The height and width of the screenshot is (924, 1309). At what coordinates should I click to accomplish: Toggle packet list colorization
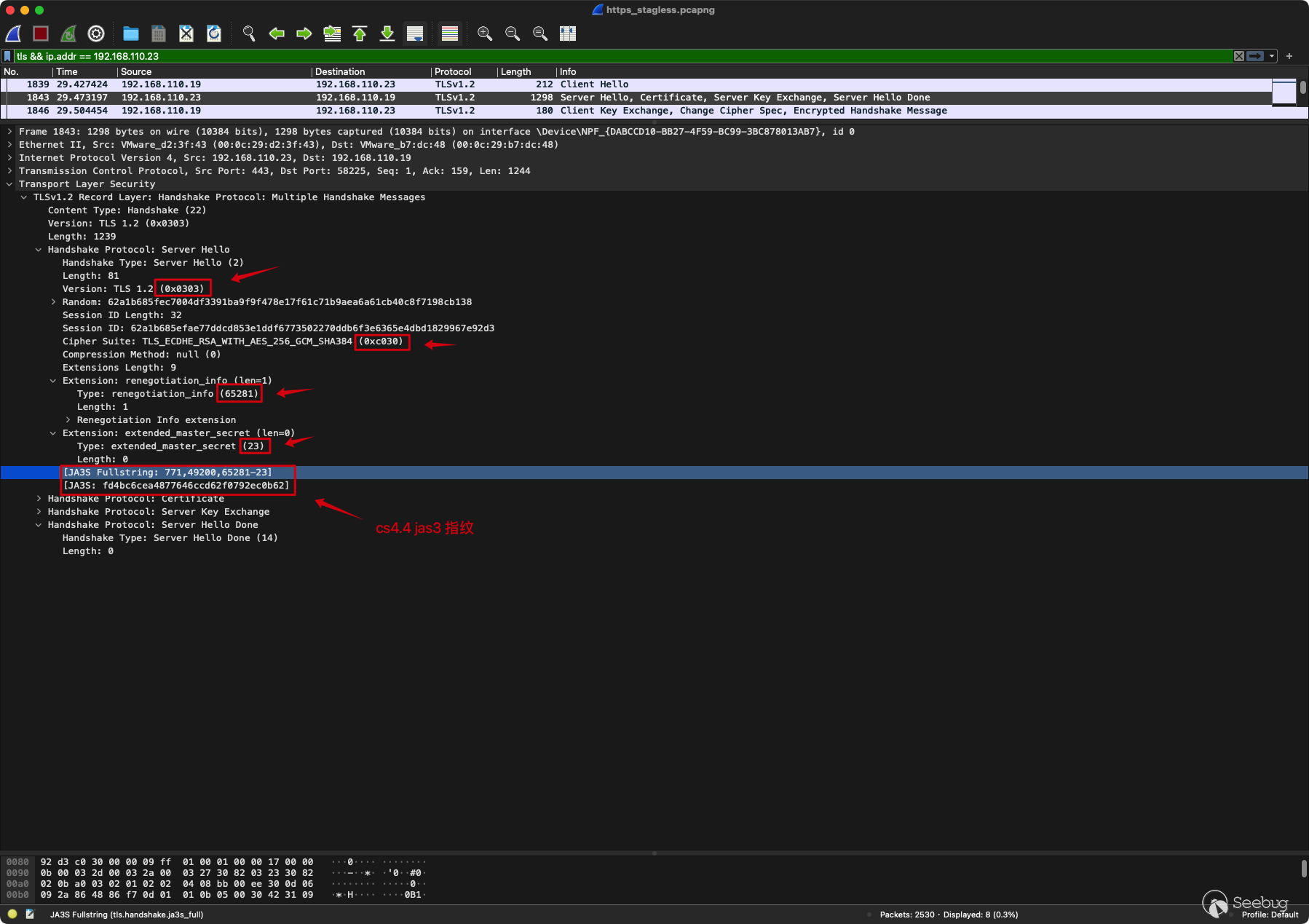click(x=450, y=33)
